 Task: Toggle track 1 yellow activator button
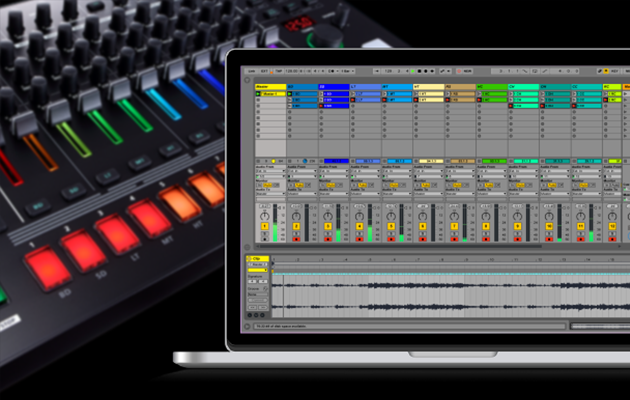tap(265, 226)
